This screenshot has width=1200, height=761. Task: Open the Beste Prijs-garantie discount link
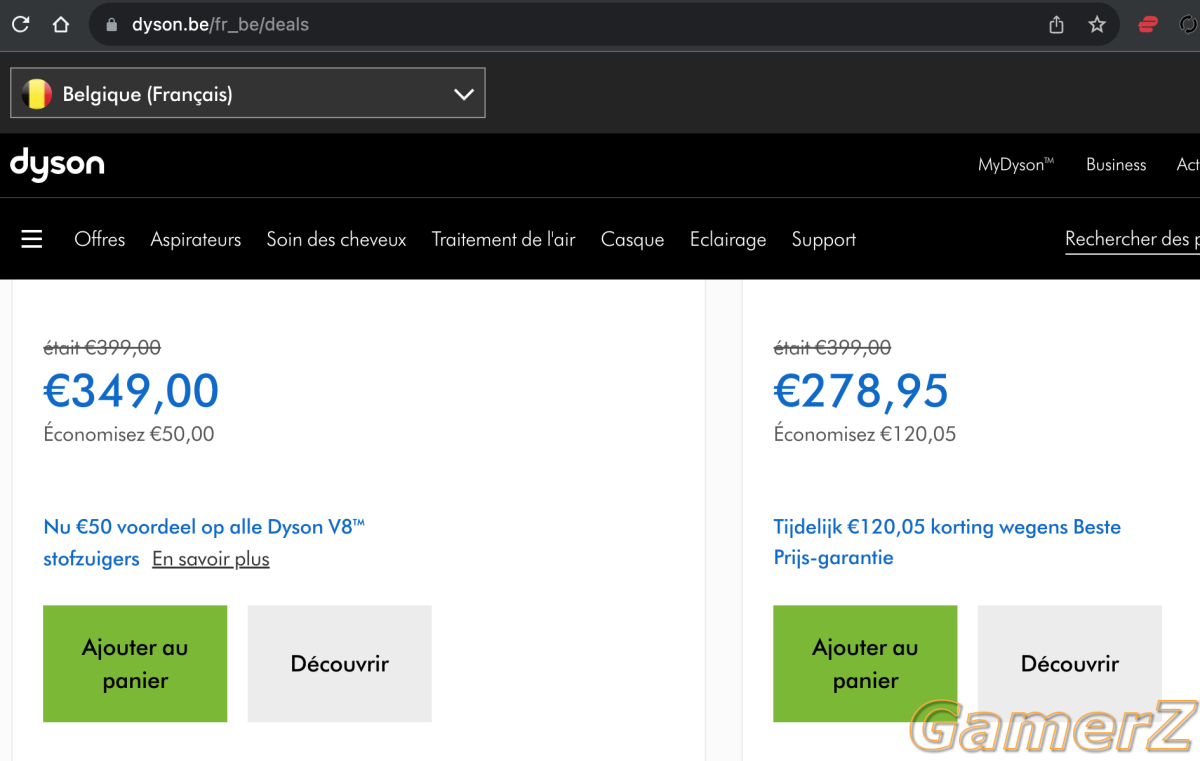[947, 542]
